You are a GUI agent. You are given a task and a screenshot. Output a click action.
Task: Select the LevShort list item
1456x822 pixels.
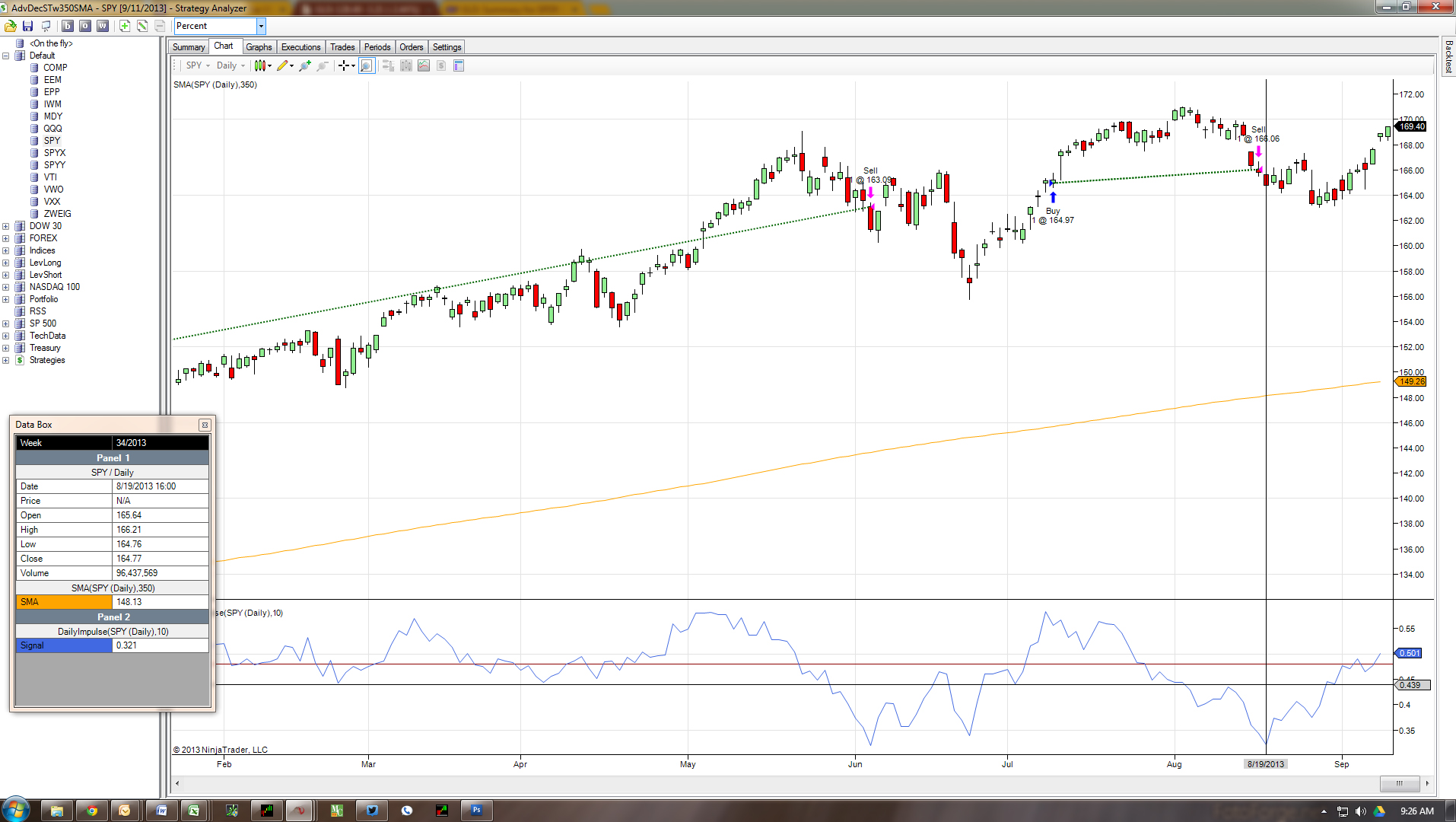point(46,275)
